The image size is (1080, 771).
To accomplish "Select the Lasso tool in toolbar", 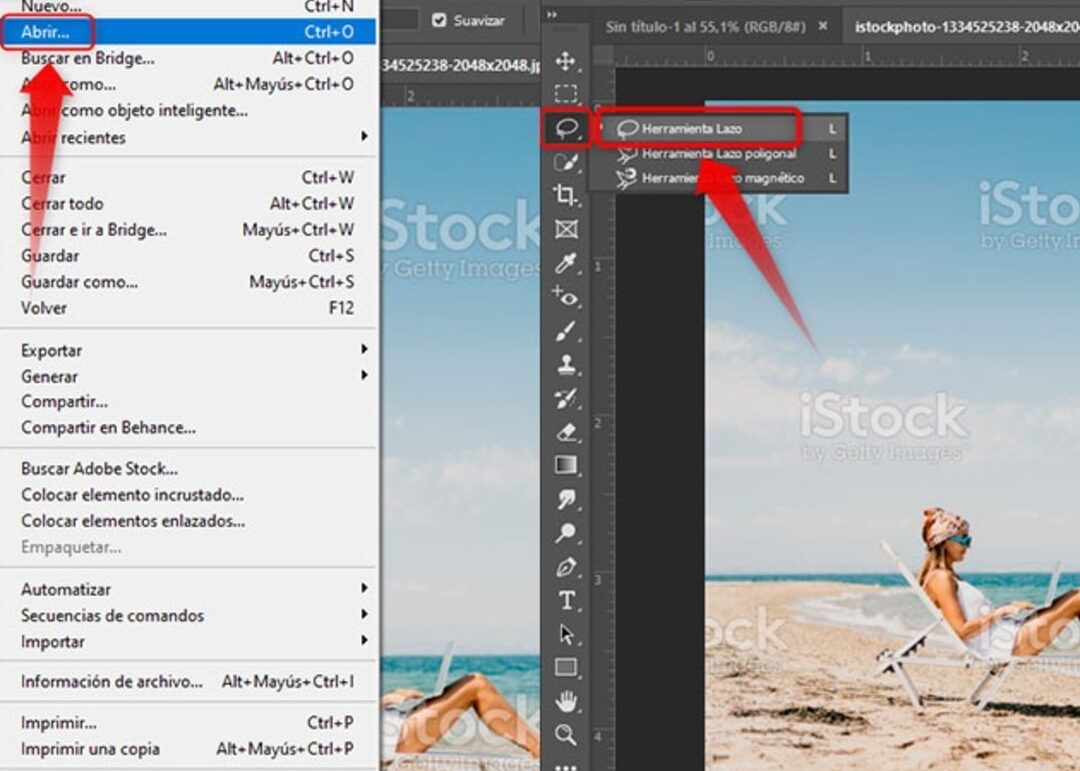I will pyautogui.click(x=566, y=128).
